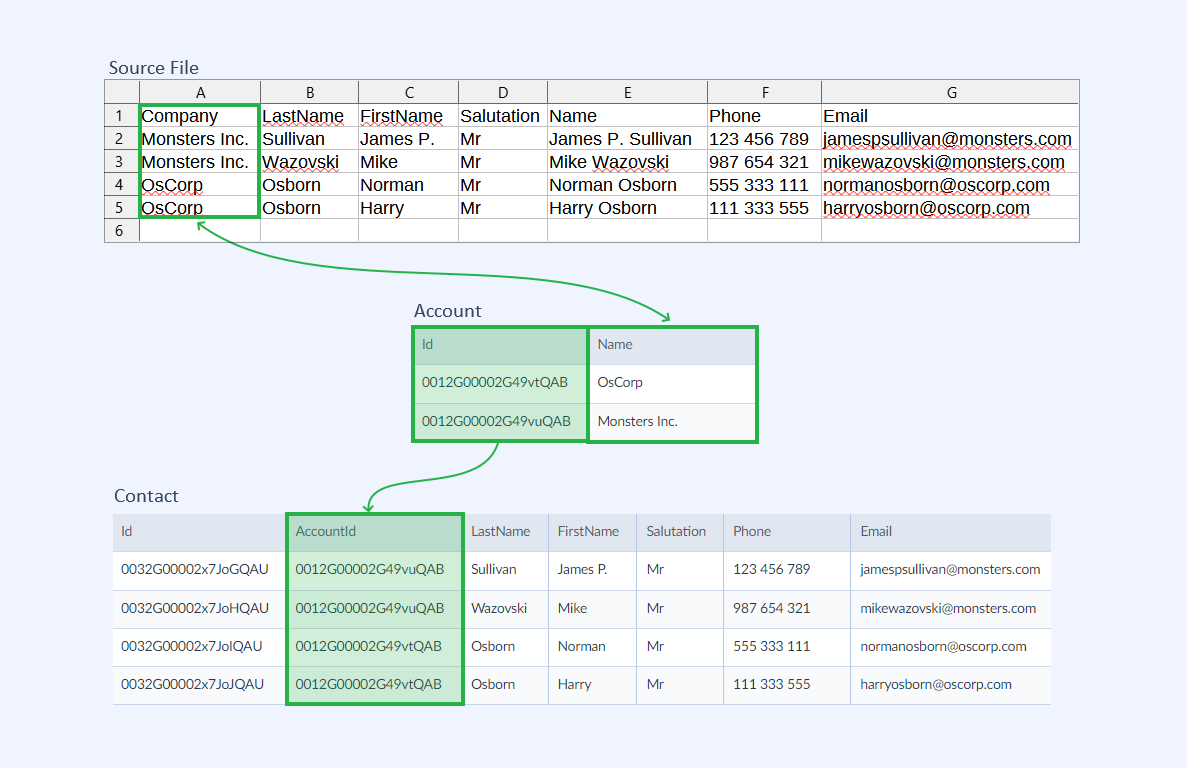The height and width of the screenshot is (768, 1187).
Task: Select the Harry Osborn name cell
Action: (x=628, y=208)
